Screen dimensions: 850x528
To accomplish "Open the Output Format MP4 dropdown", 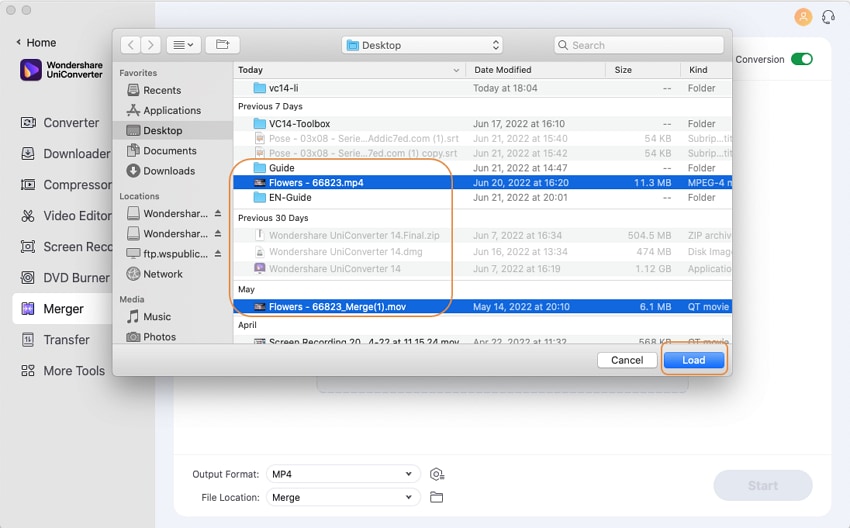I will click(343, 474).
